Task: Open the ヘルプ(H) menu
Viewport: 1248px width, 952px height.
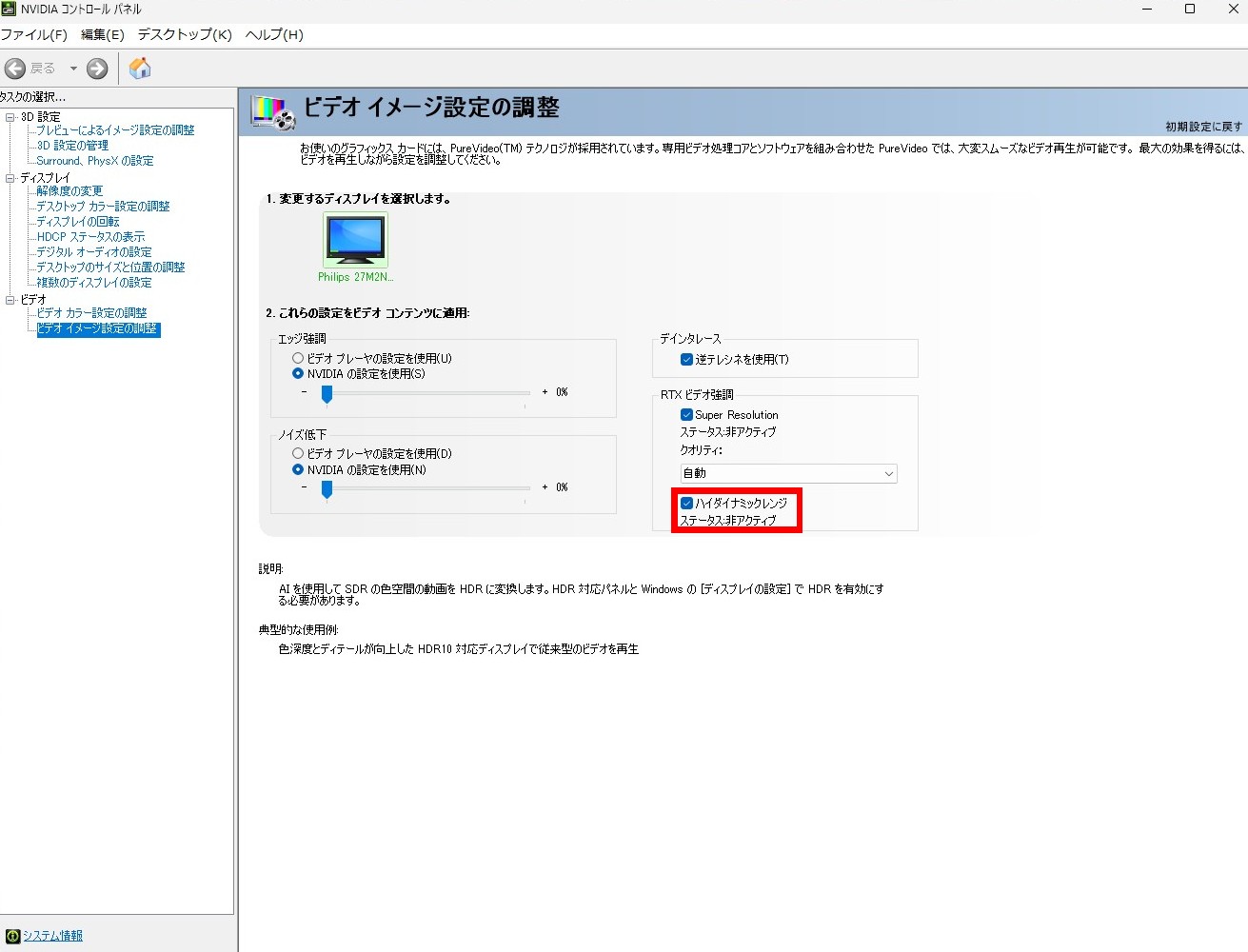Action: click(x=274, y=34)
